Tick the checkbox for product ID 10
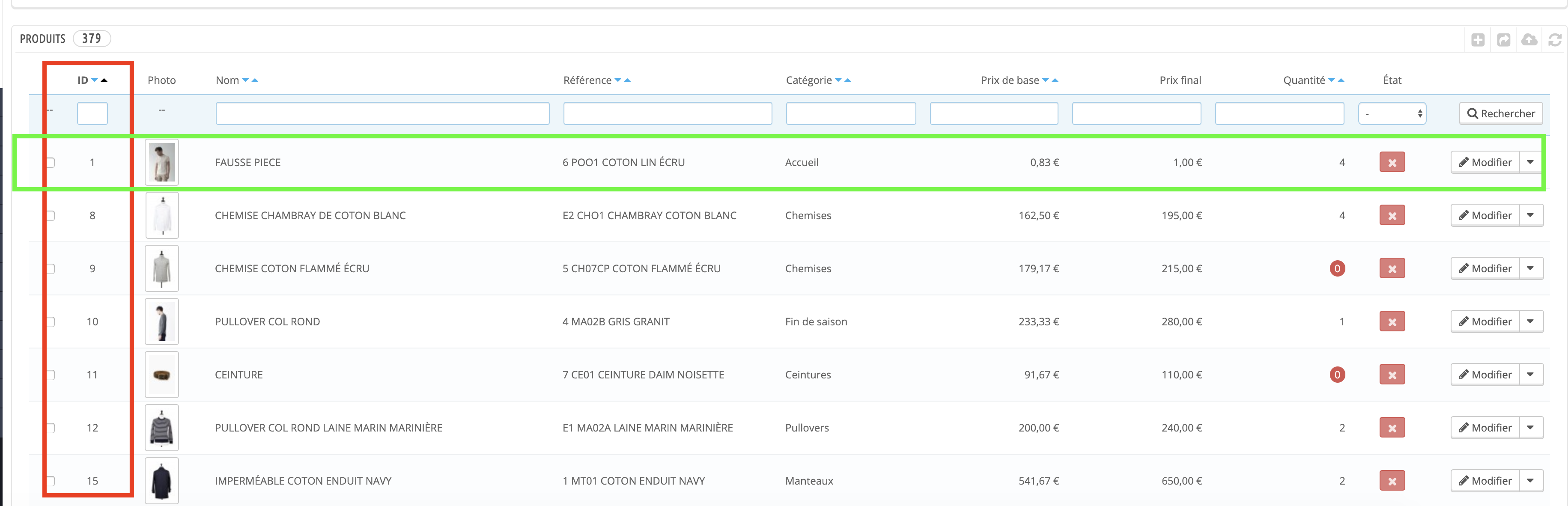Screen dimensions: 1568x506 click(x=51, y=321)
